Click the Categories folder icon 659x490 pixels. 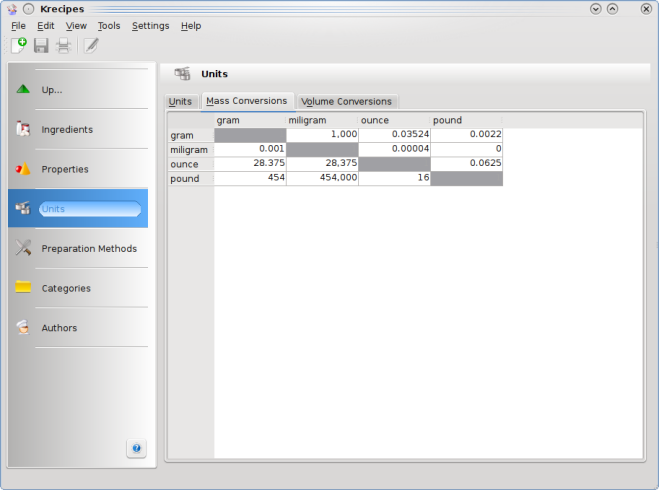pos(23,287)
